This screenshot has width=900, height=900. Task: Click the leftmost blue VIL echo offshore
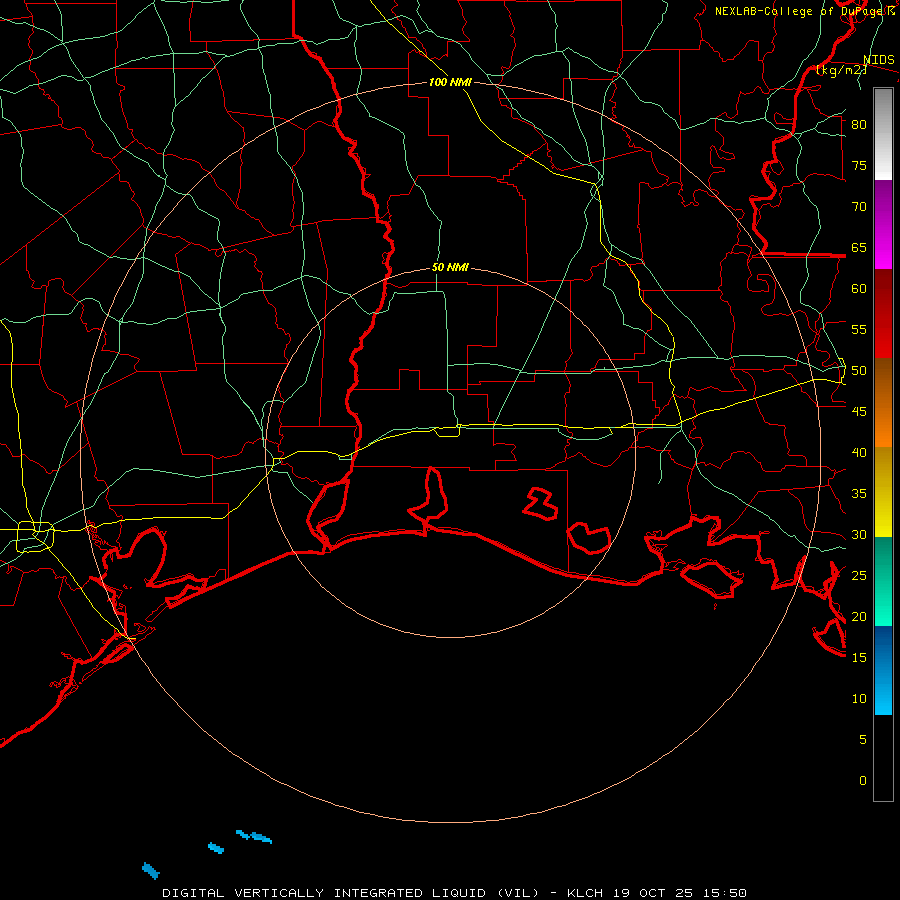point(150,871)
